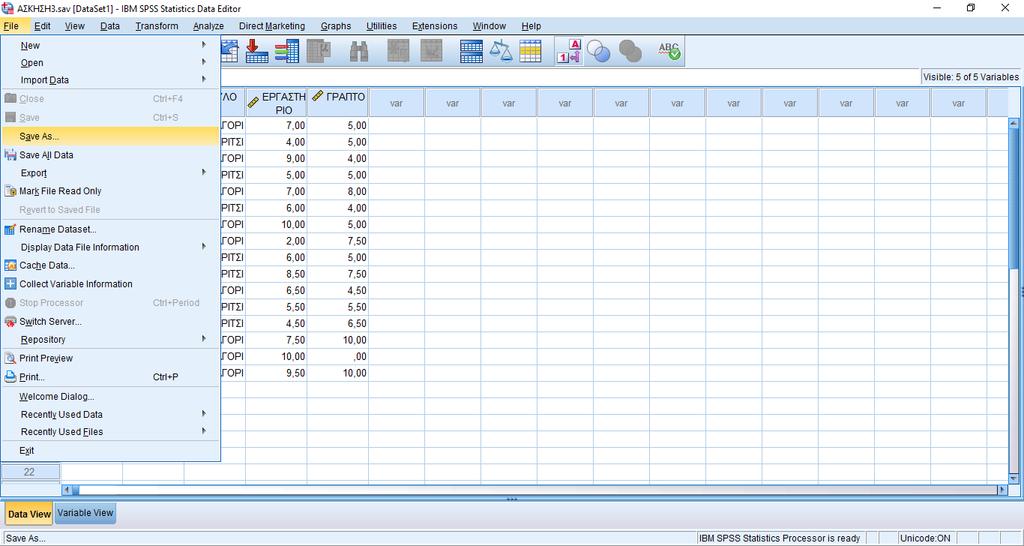Click the ΕΡΓΑΣΤΗΡΙΟ cell showing 2,00
This screenshot has height=546, width=1024.
coord(276,241)
